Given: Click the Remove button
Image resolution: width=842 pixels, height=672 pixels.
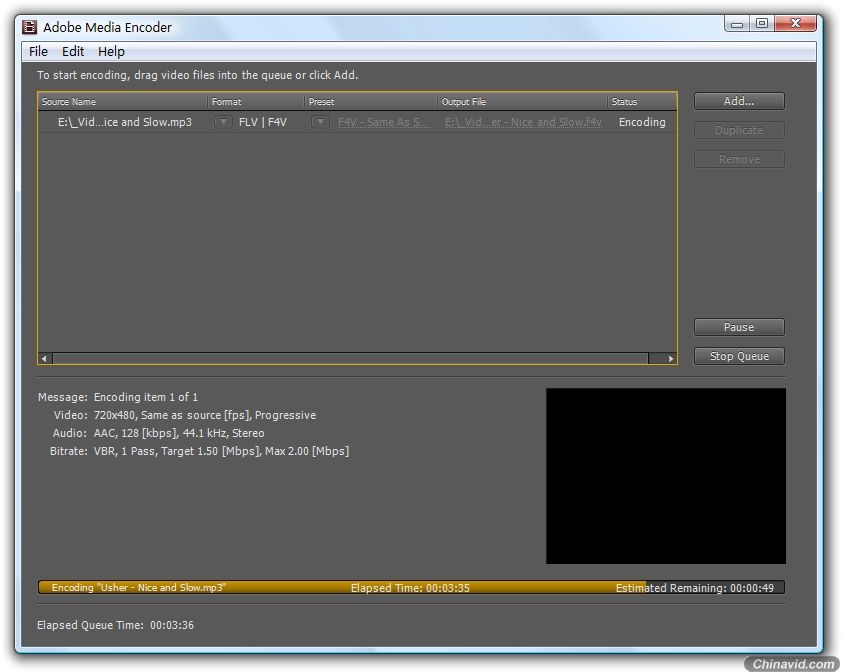Looking at the screenshot, I should (739, 159).
